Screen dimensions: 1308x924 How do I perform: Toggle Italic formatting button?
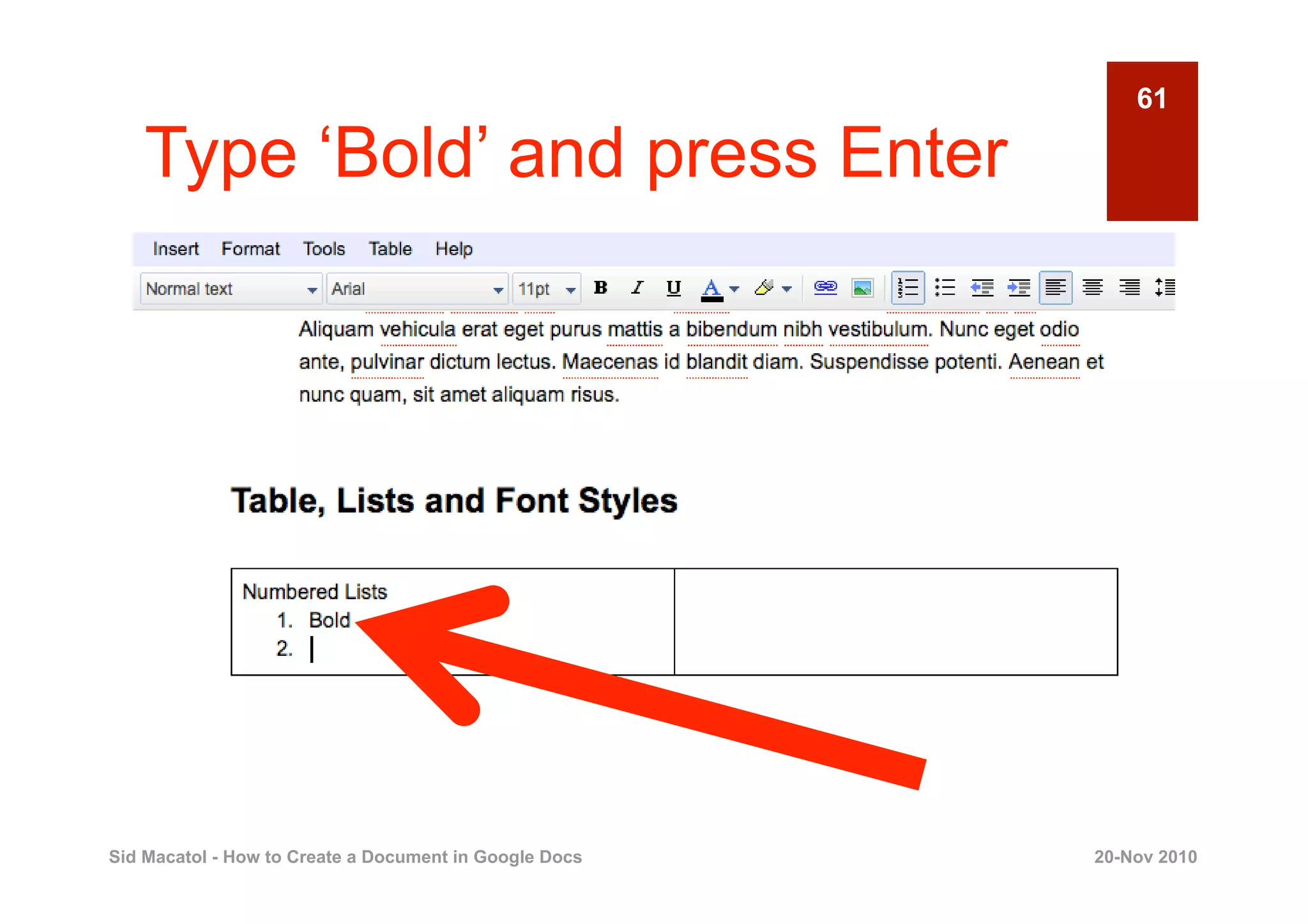[637, 288]
